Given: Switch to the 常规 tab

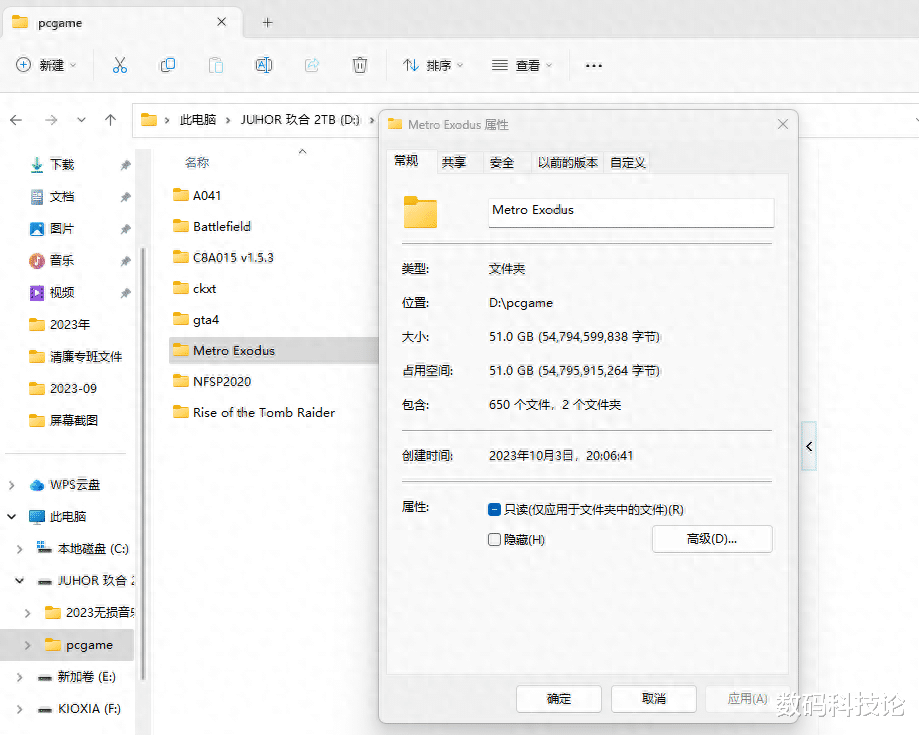Looking at the screenshot, I should 406,161.
